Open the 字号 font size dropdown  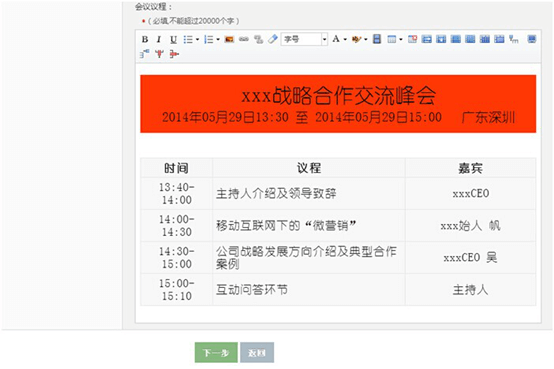[x=304, y=39]
